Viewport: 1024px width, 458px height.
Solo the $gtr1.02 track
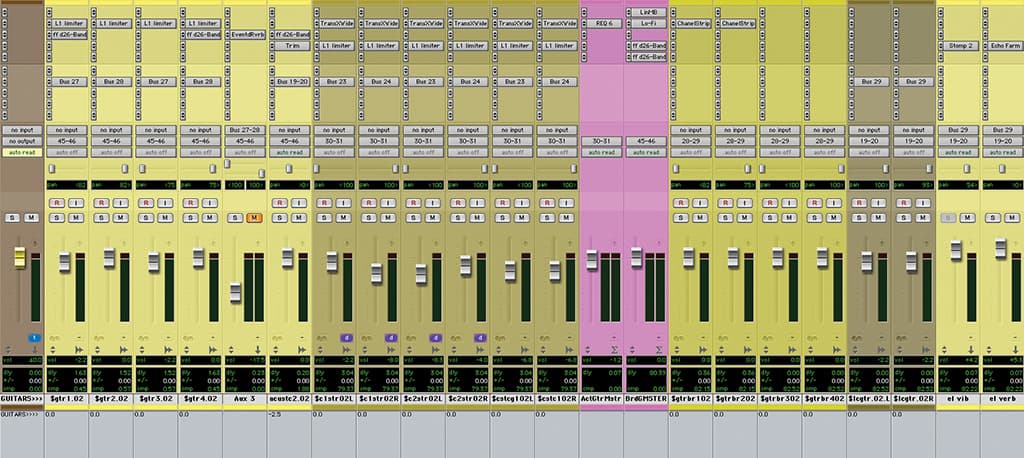pos(57,218)
